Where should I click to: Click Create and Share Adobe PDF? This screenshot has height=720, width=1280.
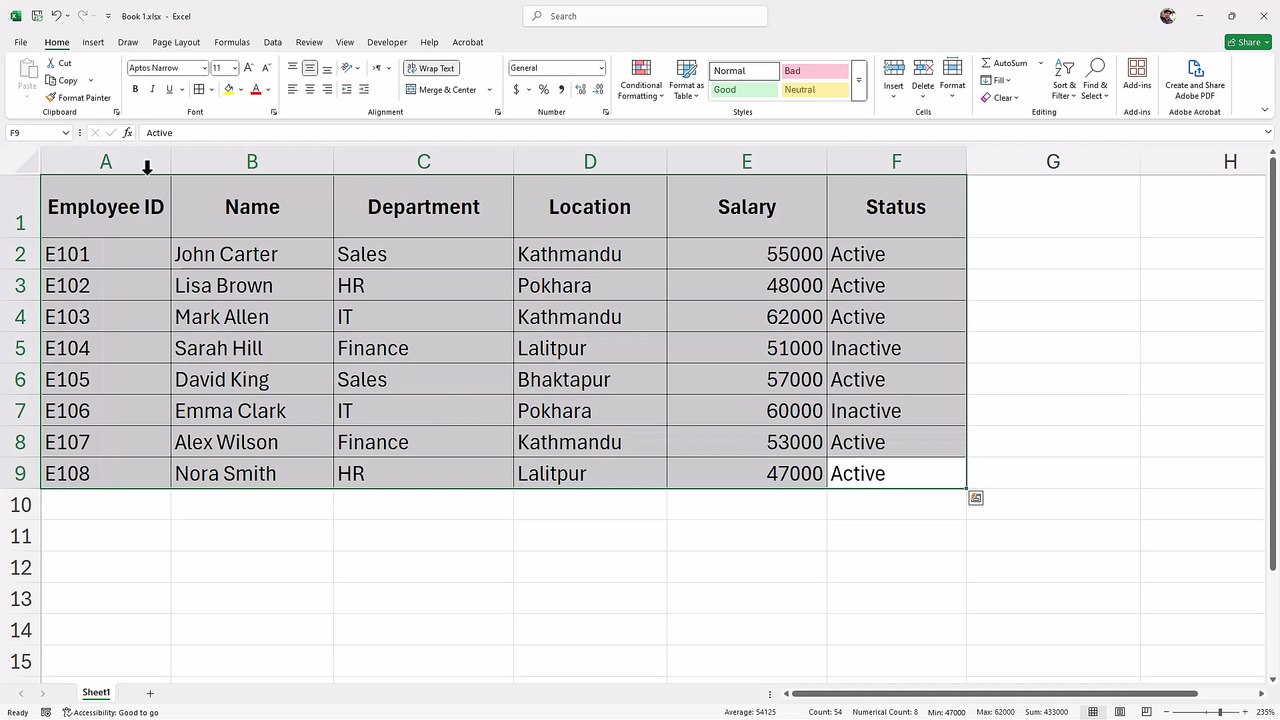pos(1195,79)
